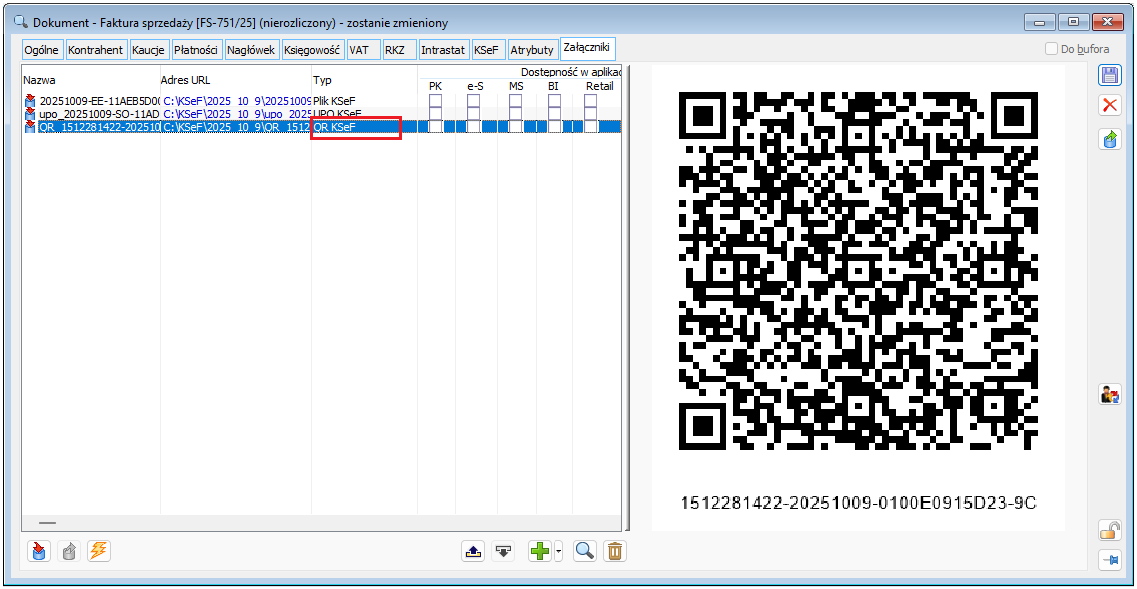Click the UPO KSeF type cell
Screen dimensions: 1137x589
point(337,113)
